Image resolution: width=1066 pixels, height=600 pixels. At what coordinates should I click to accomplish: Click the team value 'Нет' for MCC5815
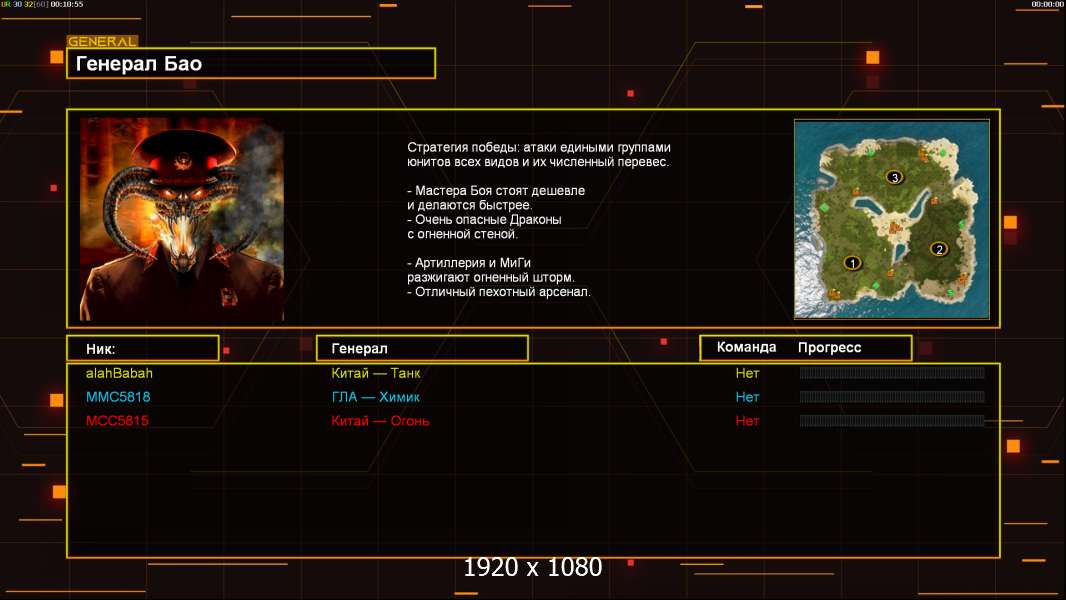[x=747, y=421]
